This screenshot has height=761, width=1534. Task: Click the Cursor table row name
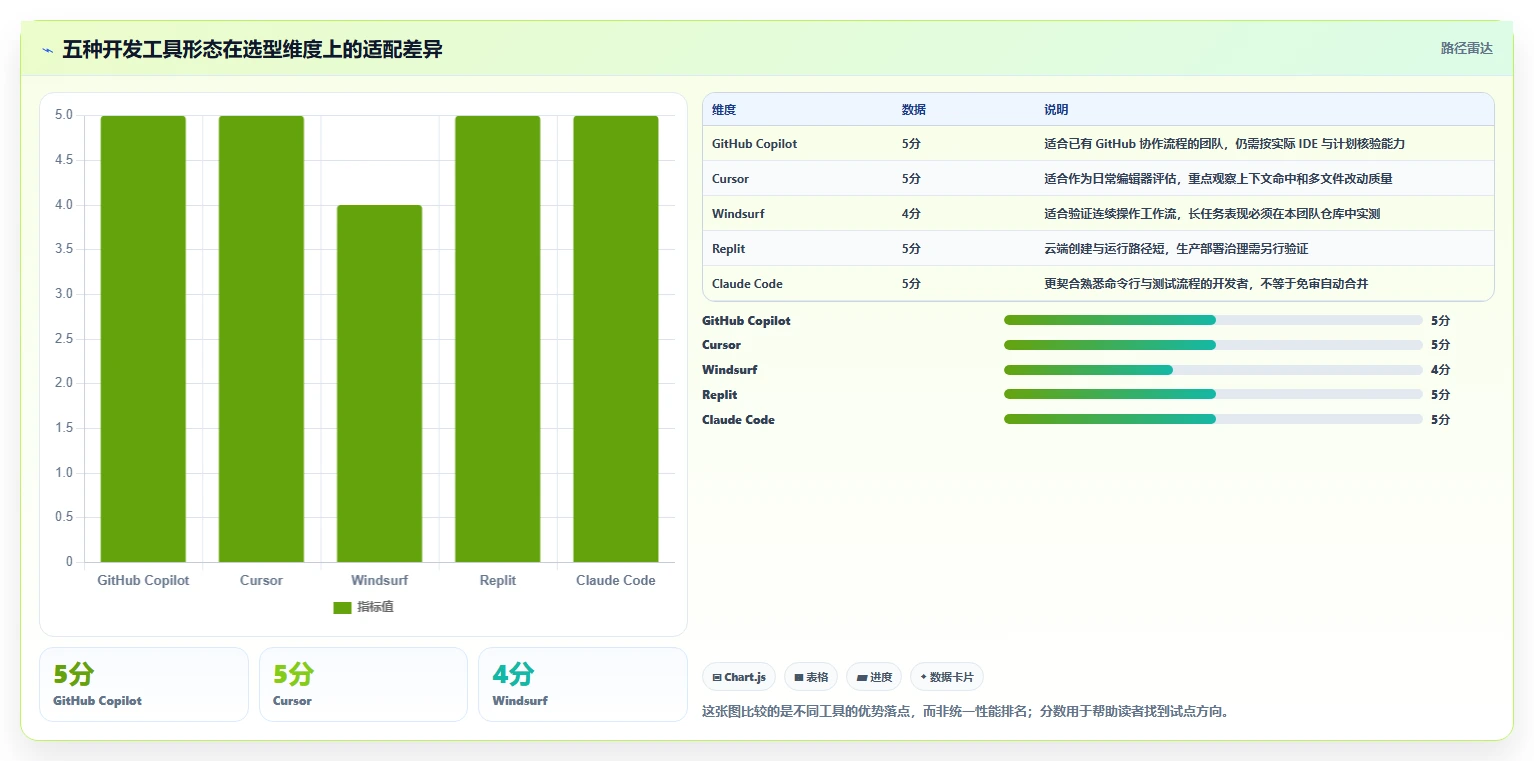[x=731, y=179]
